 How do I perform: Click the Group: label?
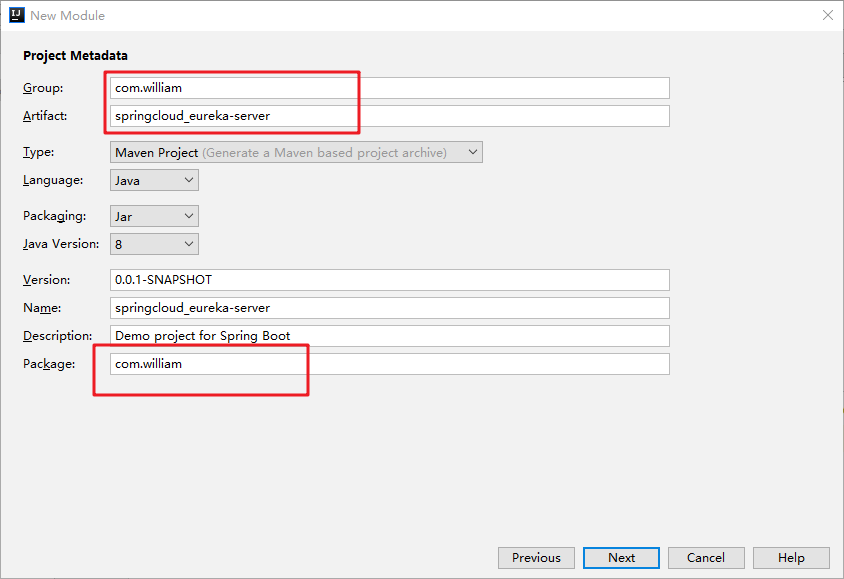click(43, 88)
